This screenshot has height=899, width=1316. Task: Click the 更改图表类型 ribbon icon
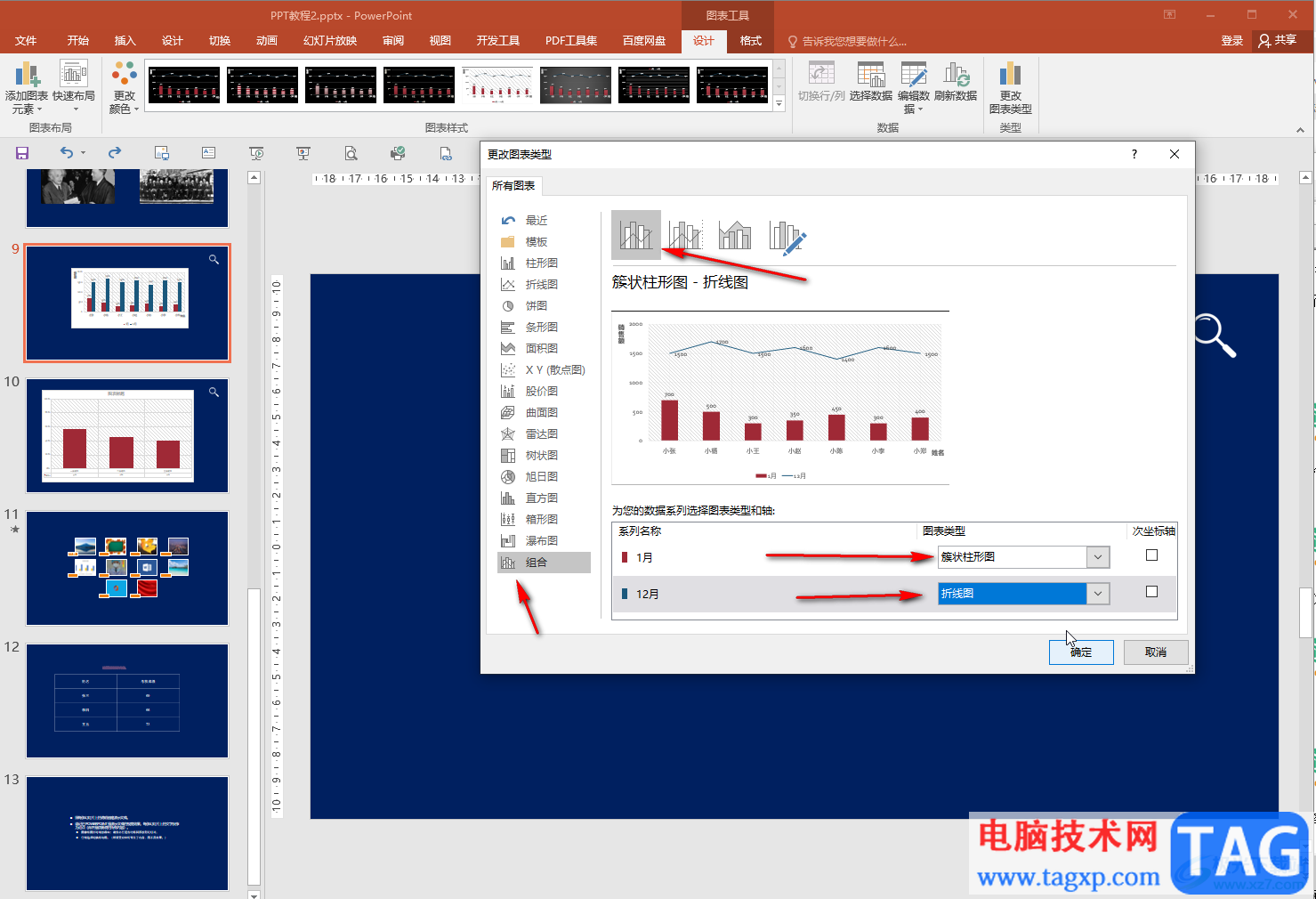coord(1010,88)
